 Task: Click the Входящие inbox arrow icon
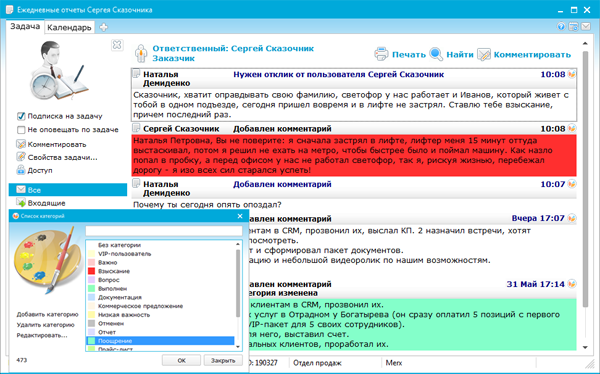point(21,203)
